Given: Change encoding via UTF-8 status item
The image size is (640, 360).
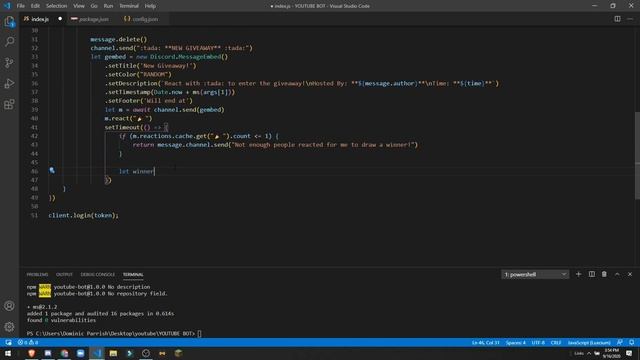Looking at the screenshot, I should coord(538,342).
